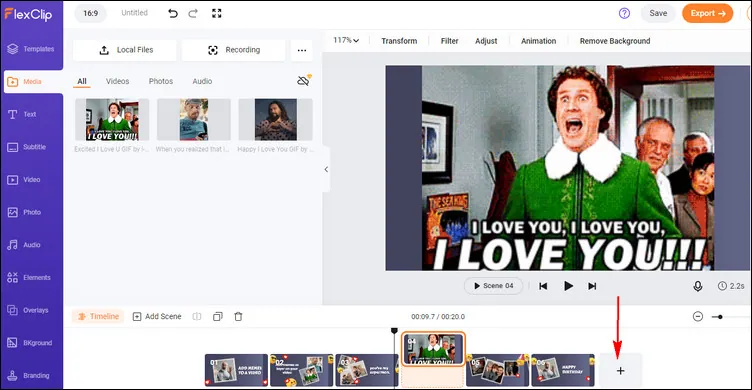The height and width of the screenshot is (390, 752).
Task: Select scene 01 in the timeline
Action: (x=236, y=370)
